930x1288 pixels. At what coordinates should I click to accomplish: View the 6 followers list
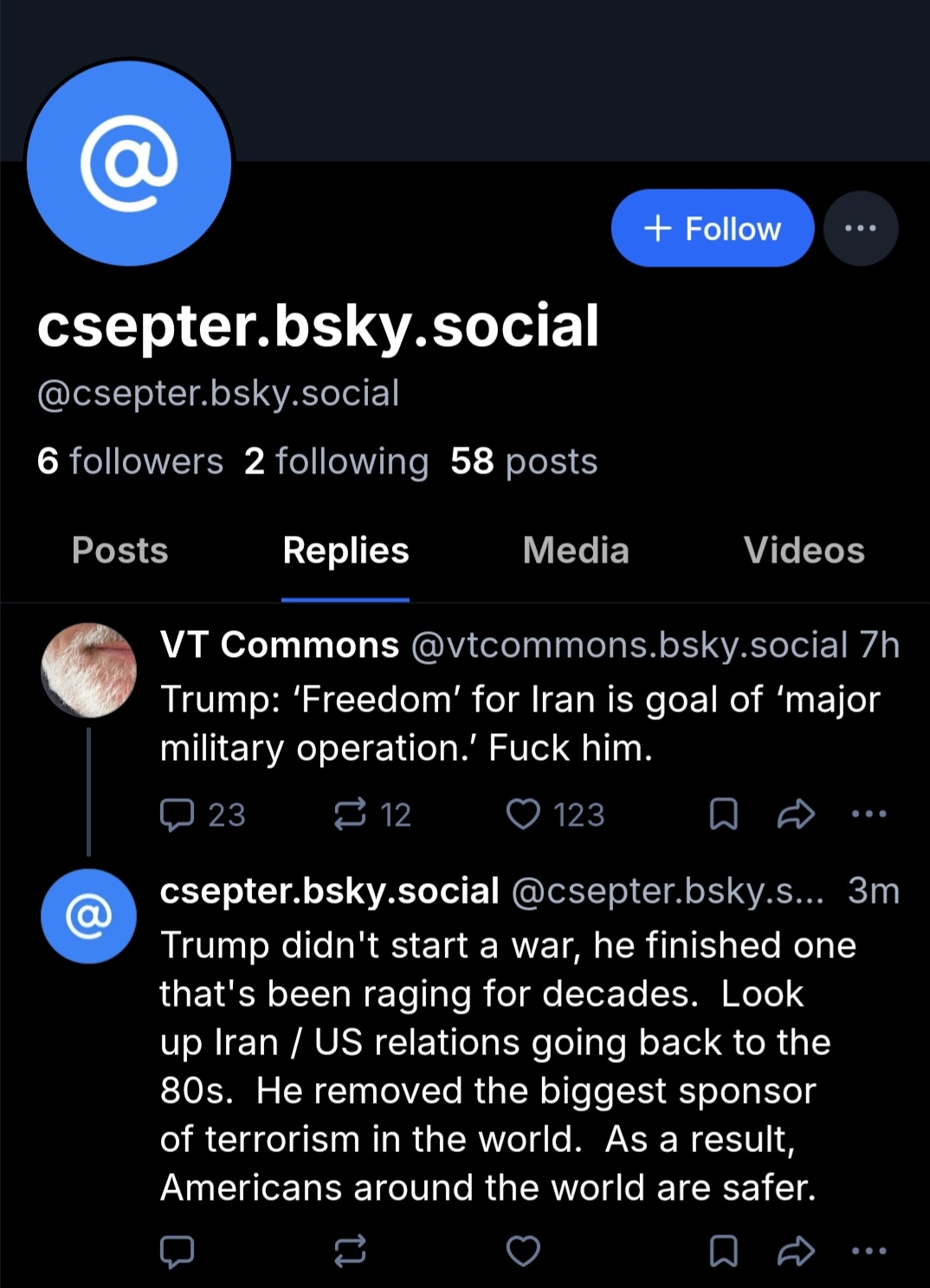pyautogui.click(x=130, y=461)
